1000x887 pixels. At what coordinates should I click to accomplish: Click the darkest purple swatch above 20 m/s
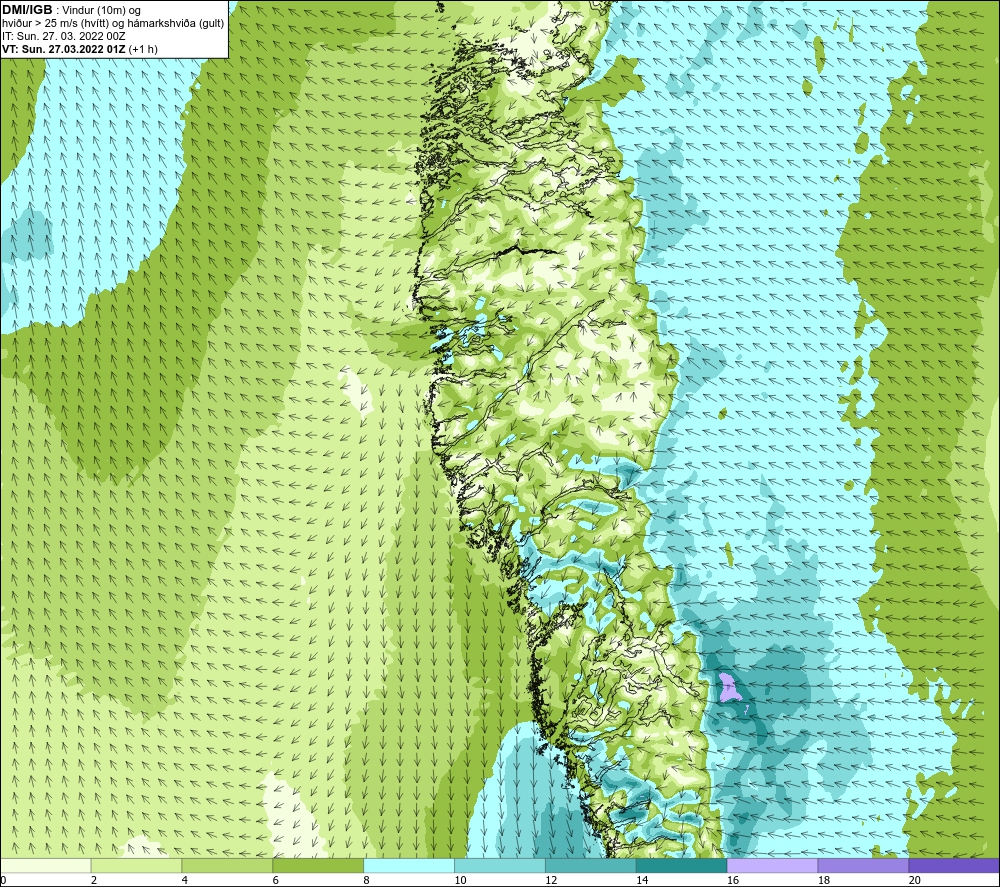click(x=953, y=865)
